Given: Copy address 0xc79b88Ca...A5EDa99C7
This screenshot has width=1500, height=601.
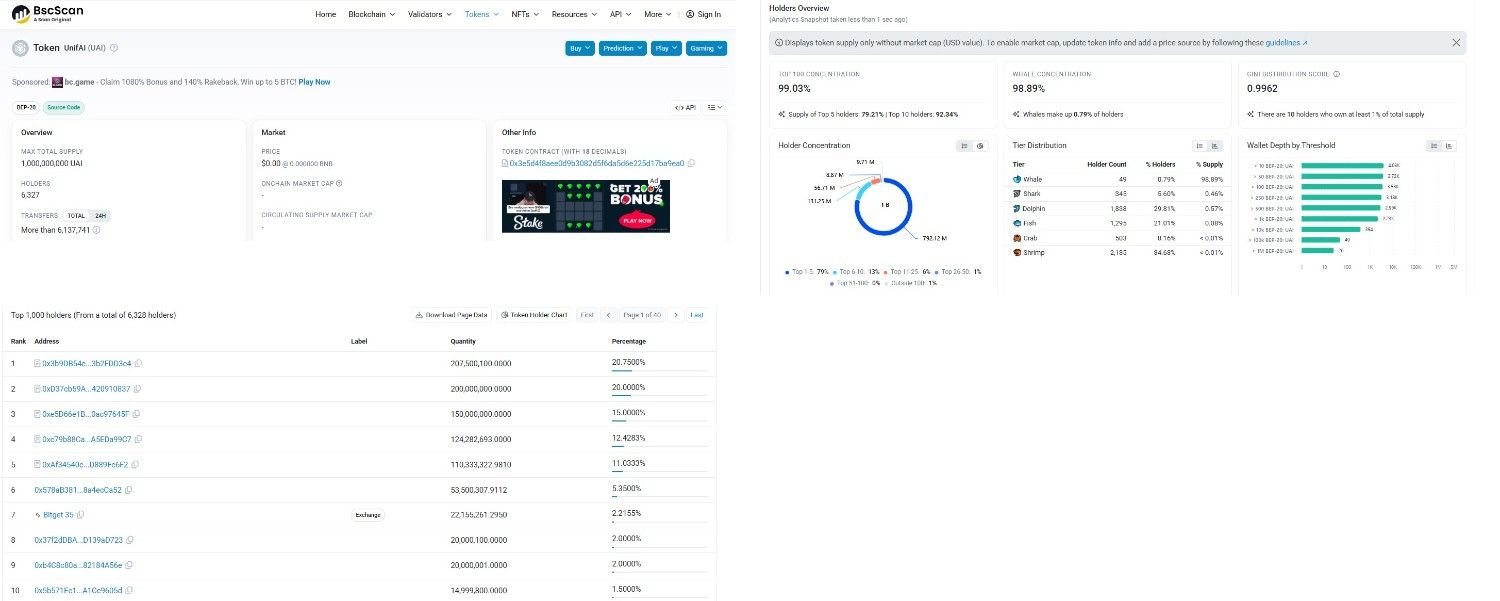Looking at the screenshot, I should 138,439.
